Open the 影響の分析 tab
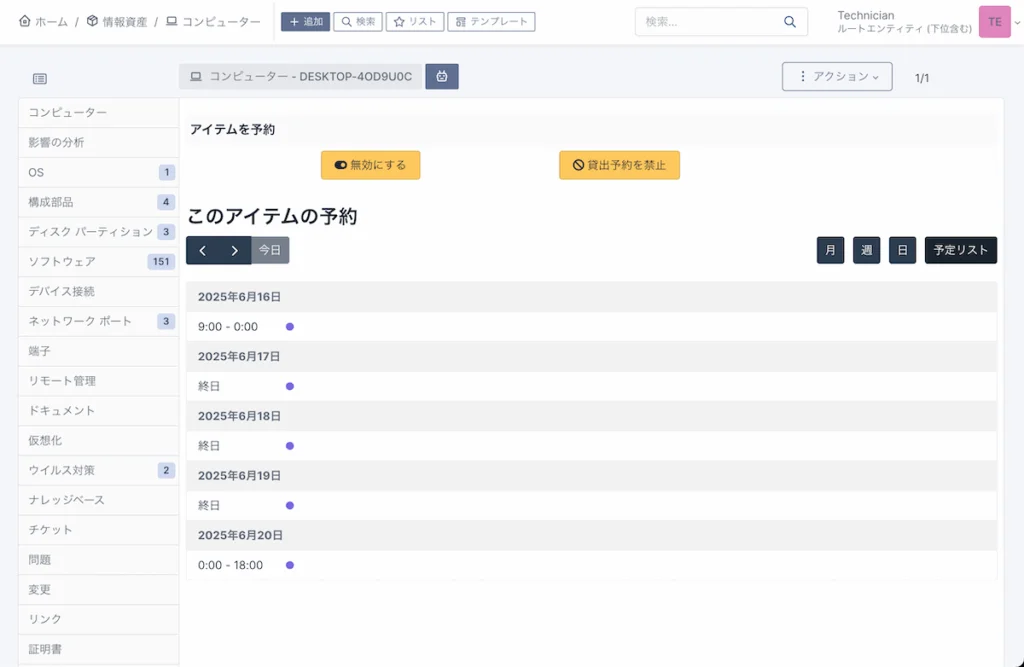1024x667 pixels. point(99,142)
